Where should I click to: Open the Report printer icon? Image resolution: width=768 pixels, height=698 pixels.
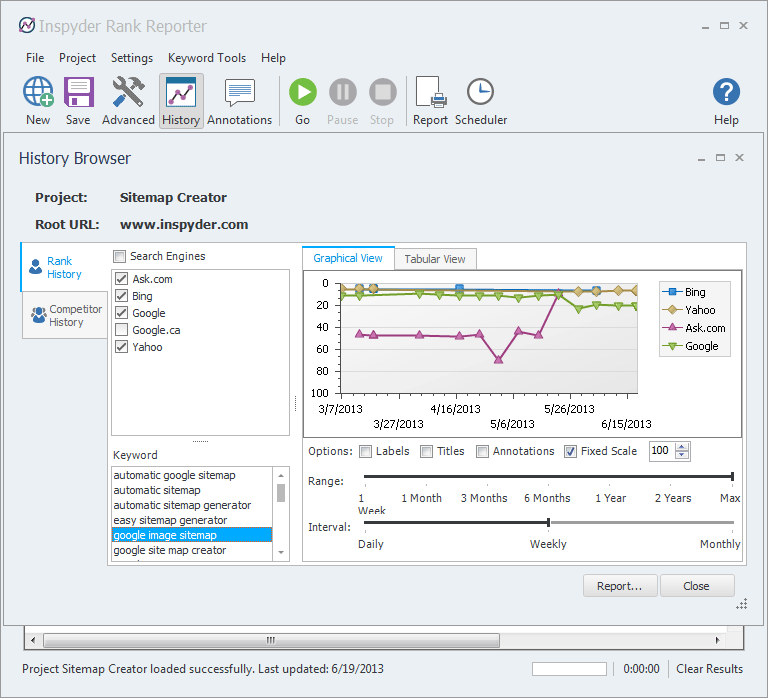[x=430, y=93]
